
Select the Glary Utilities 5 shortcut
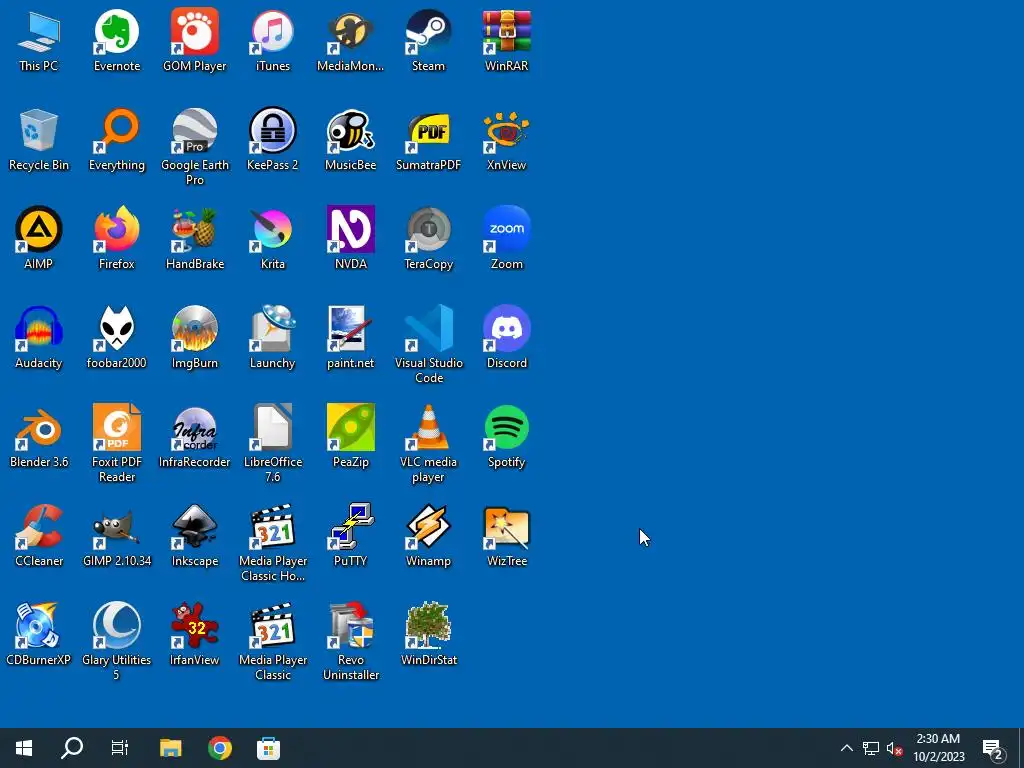(x=116, y=626)
